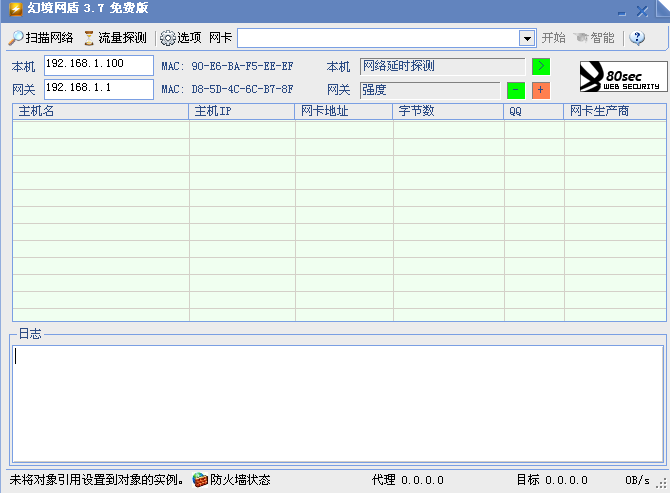The image size is (670, 493).
Task: Click the 强度 field
Action: 430,90
